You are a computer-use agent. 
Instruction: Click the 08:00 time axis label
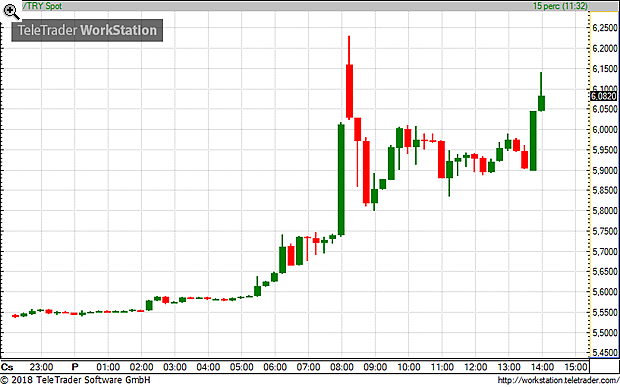[x=342, y=366]
